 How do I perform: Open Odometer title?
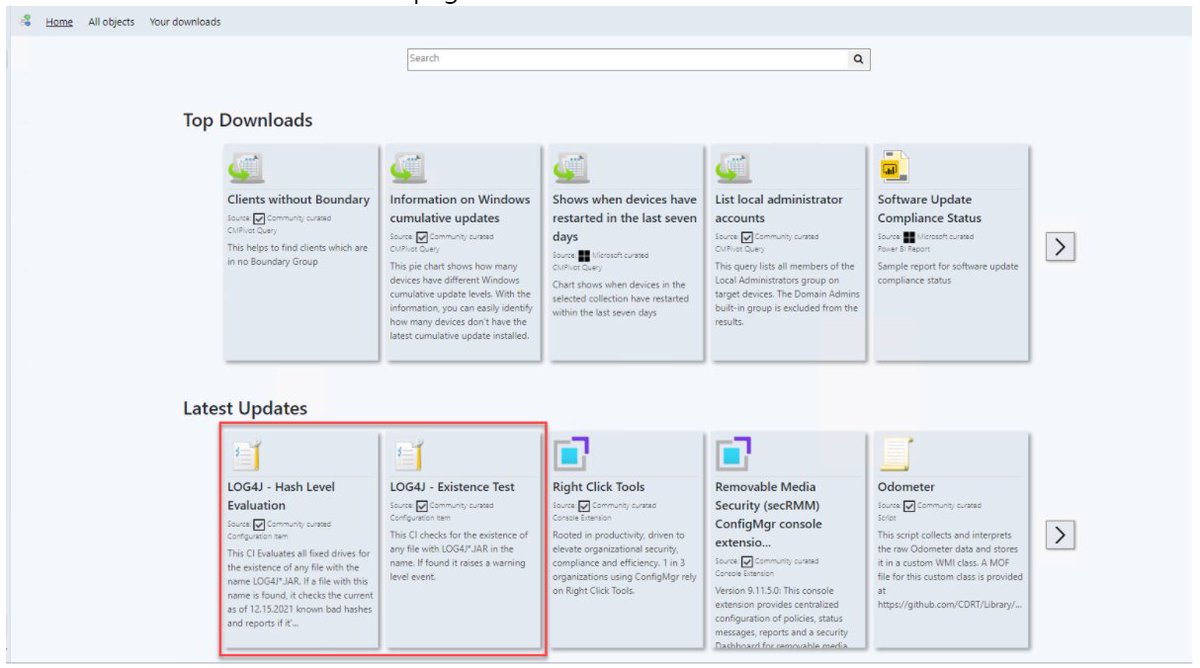click(x=906, y=487)
